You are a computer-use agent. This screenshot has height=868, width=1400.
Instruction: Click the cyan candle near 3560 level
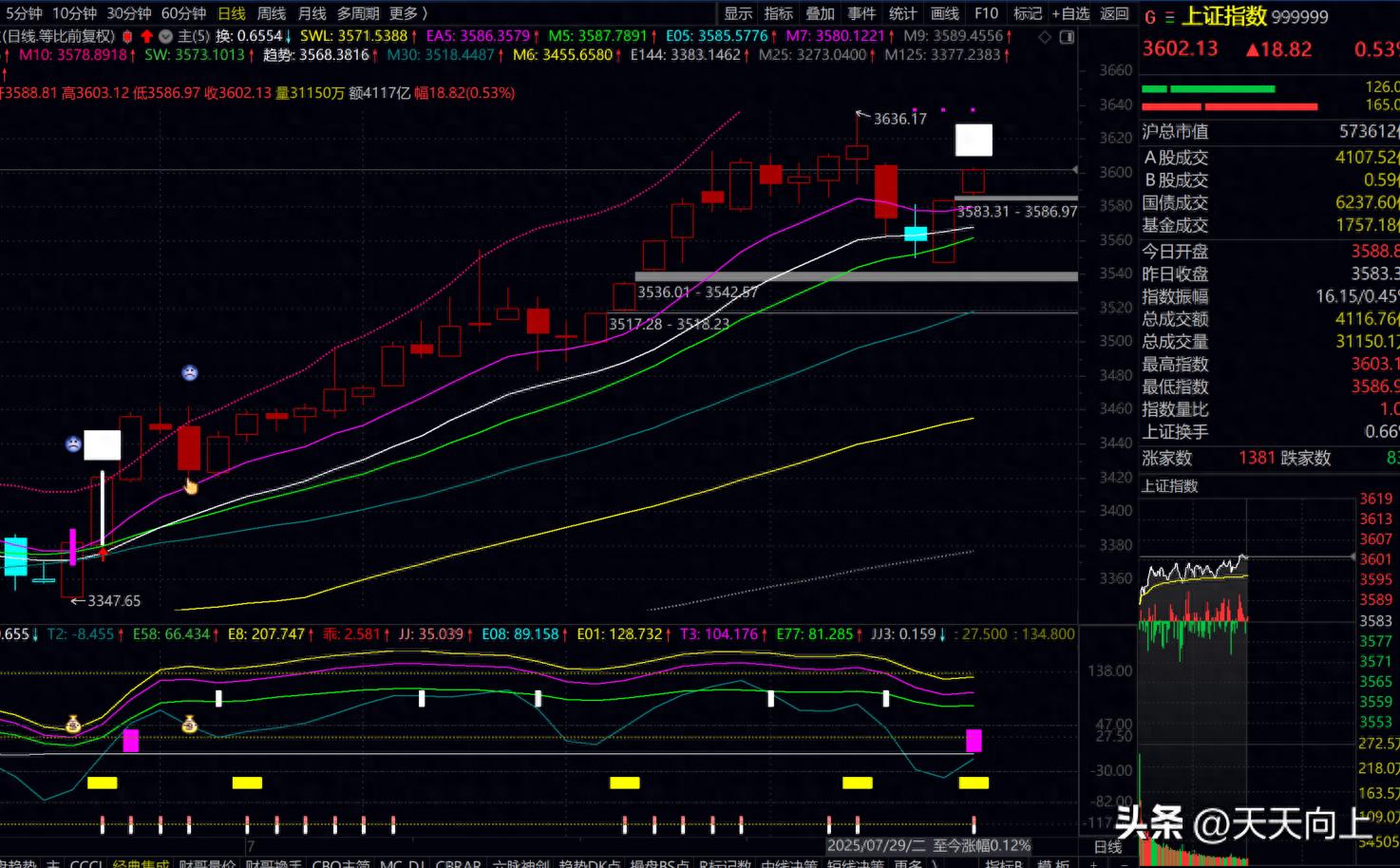(x=916, y=234)
